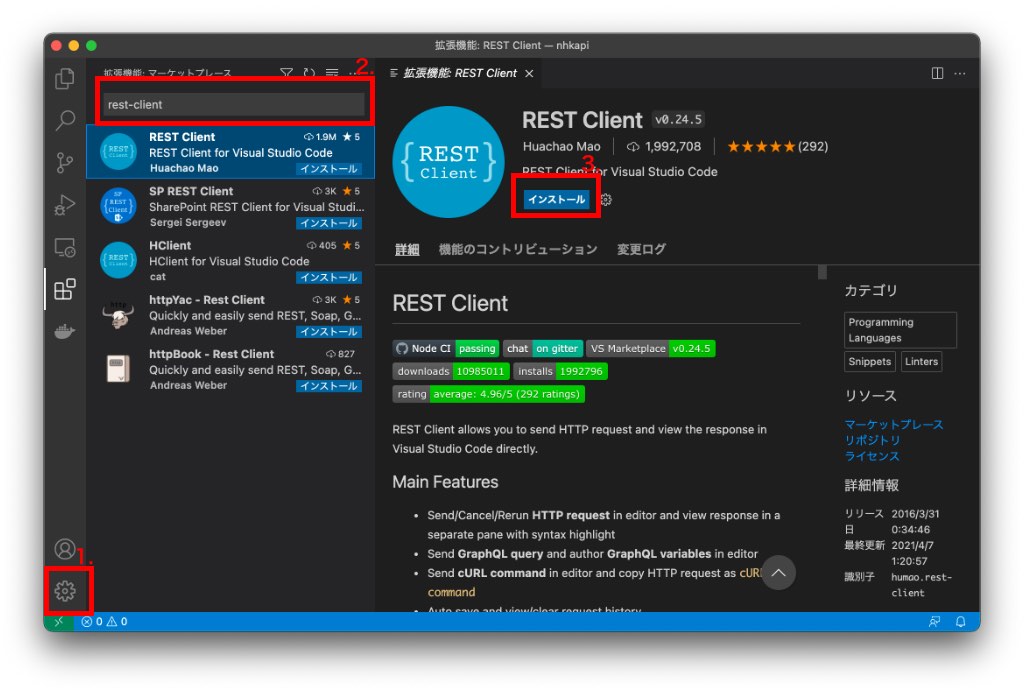Install REST Client from the details page
The height and width of the screenshot is (697, 1024).
pyautogui.click(x=556, y=200)
